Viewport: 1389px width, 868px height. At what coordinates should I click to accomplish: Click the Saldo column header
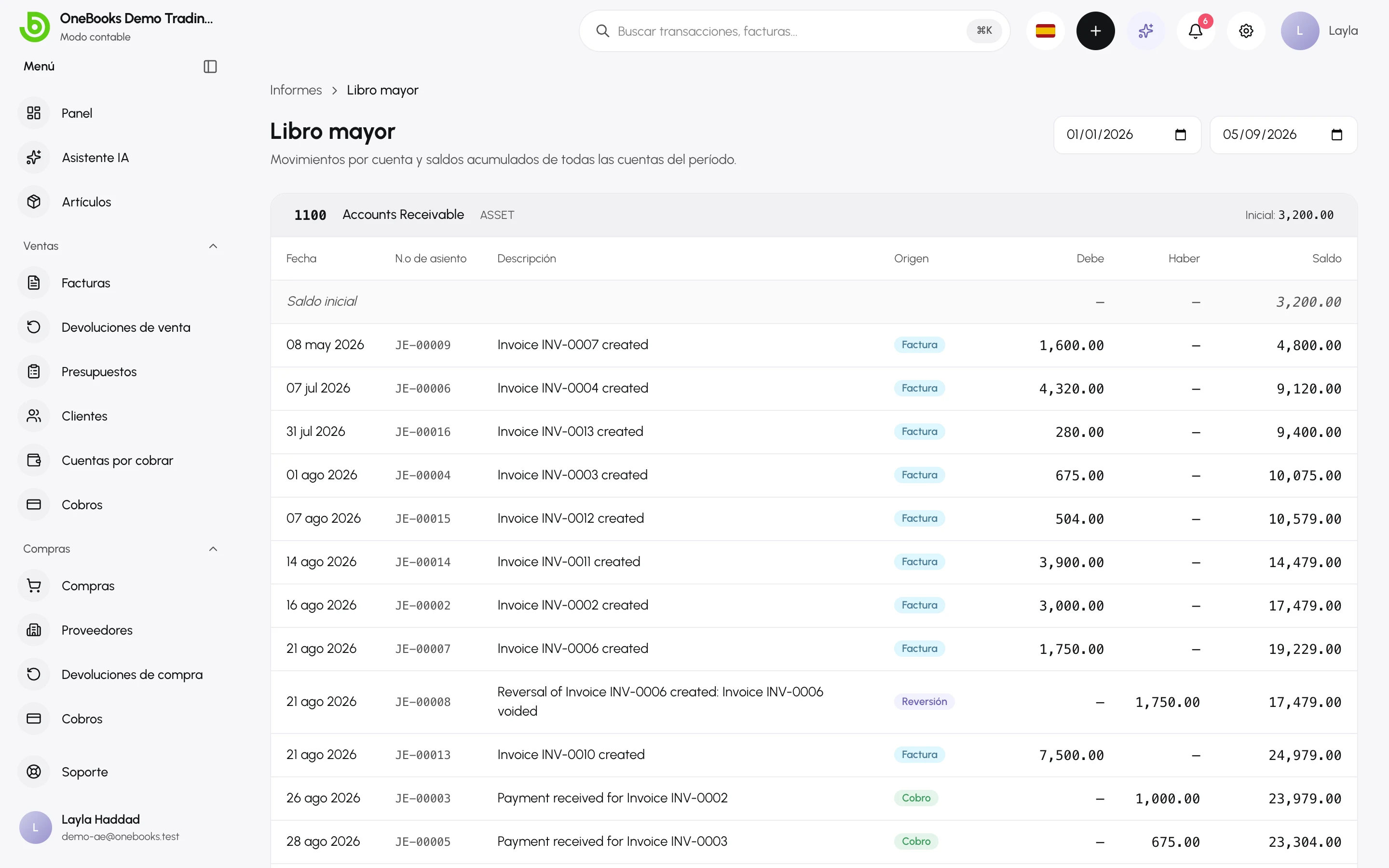pos(1326,258)
